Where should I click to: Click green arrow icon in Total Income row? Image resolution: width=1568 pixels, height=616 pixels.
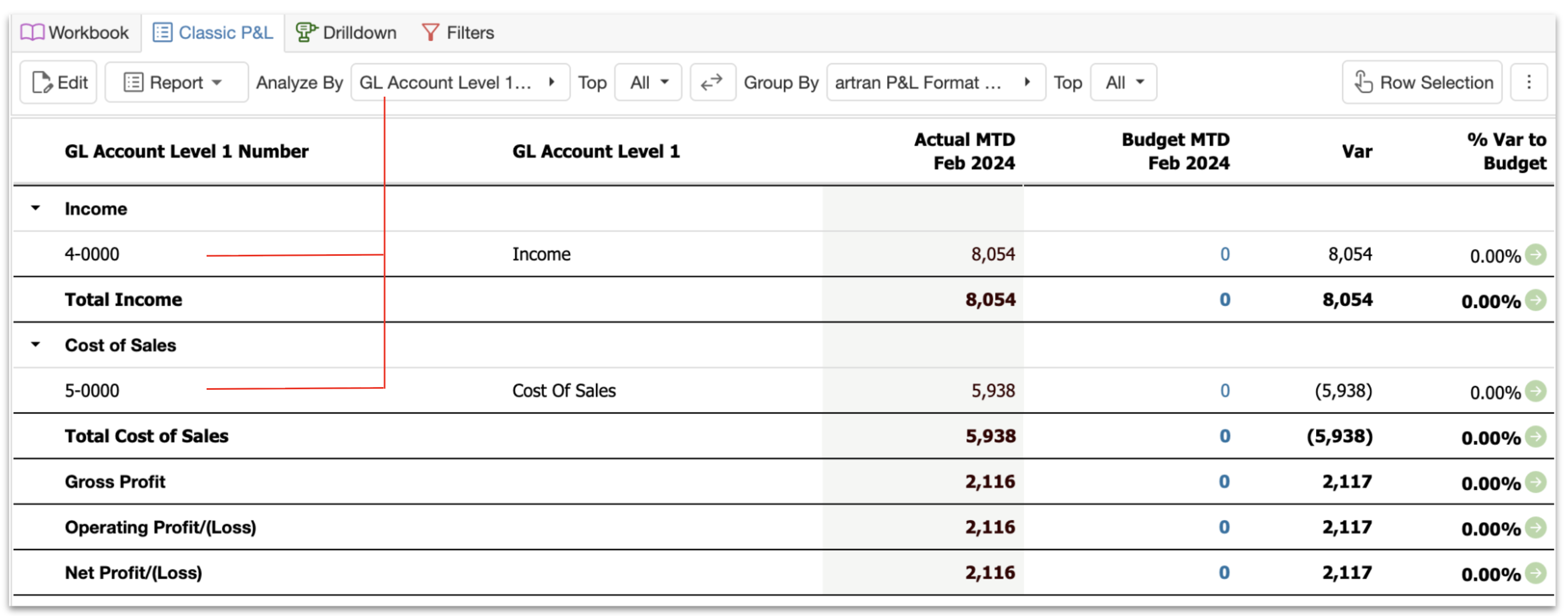[1536, 300]
